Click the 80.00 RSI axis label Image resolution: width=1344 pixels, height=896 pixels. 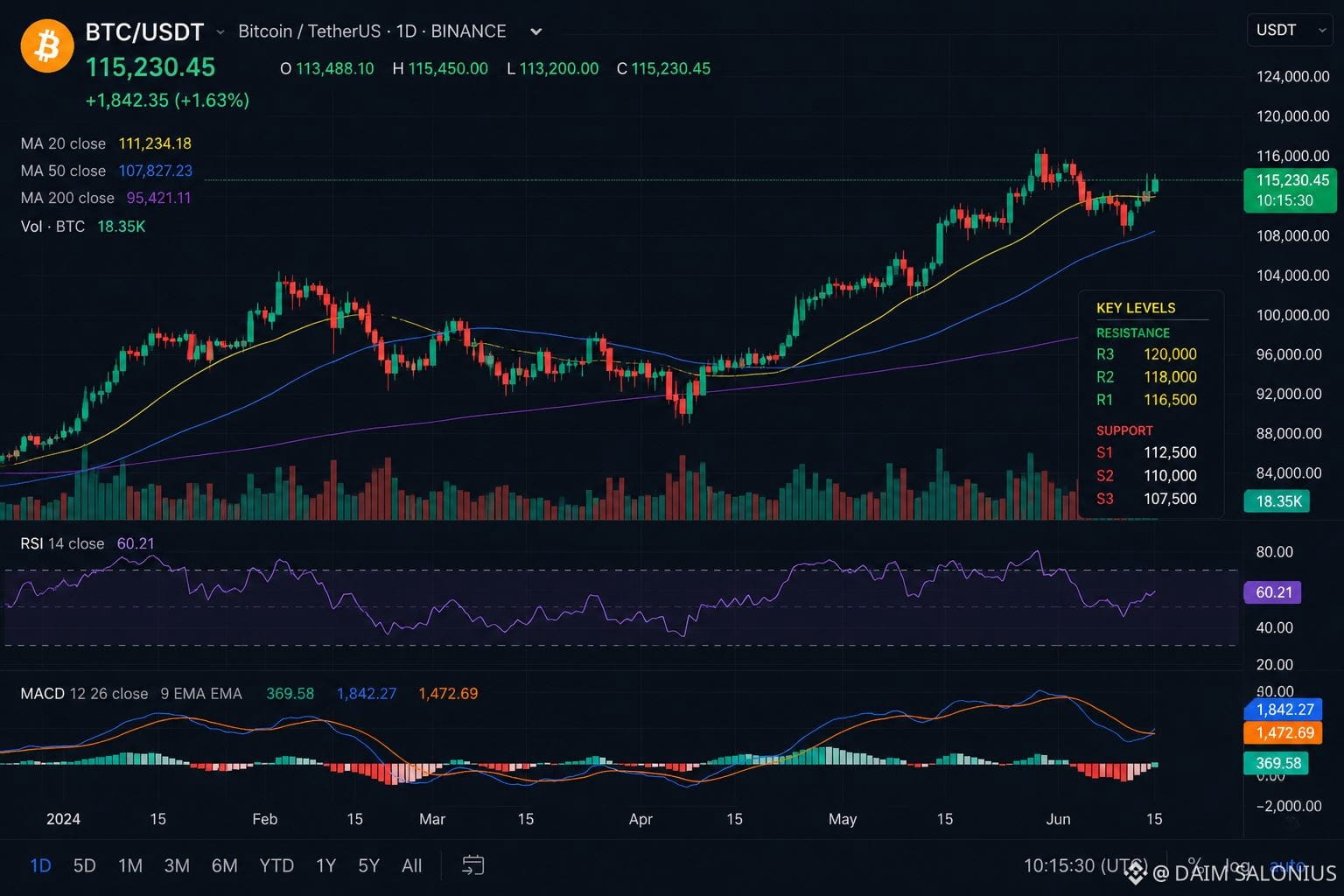(1275, 552)
